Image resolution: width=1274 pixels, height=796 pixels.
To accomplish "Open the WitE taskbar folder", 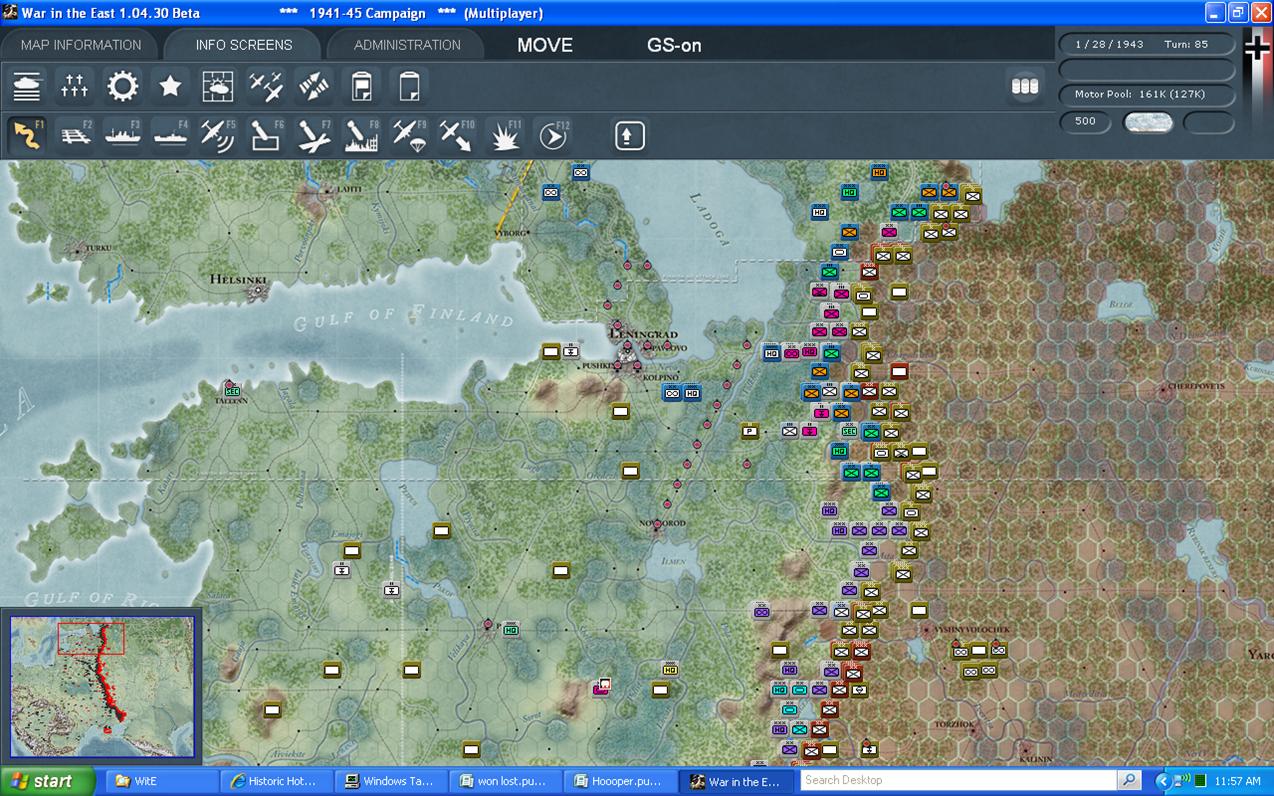I will click(x=161, y=781).
